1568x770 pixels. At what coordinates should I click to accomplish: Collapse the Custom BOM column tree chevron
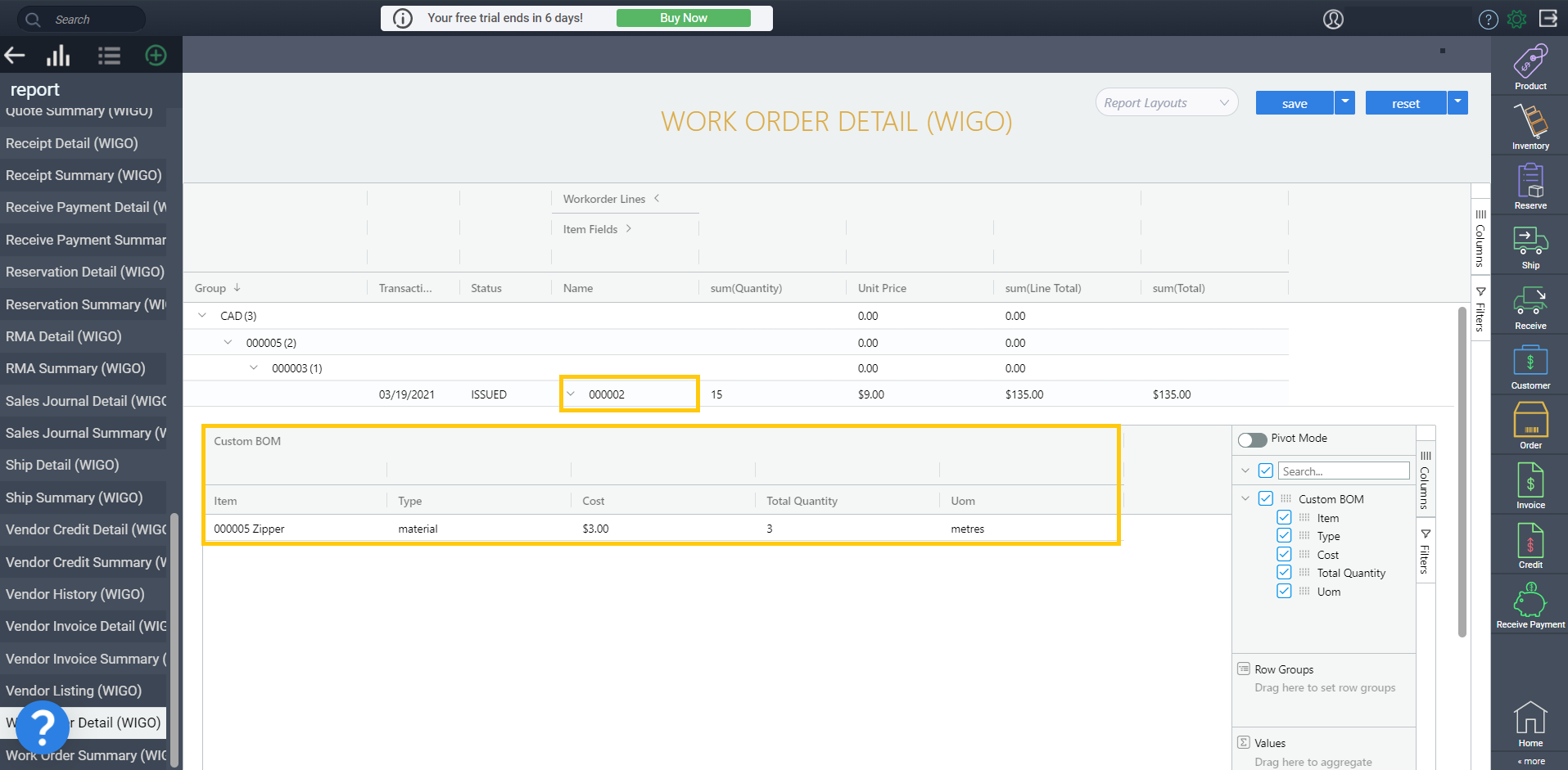coord(1245,498)
